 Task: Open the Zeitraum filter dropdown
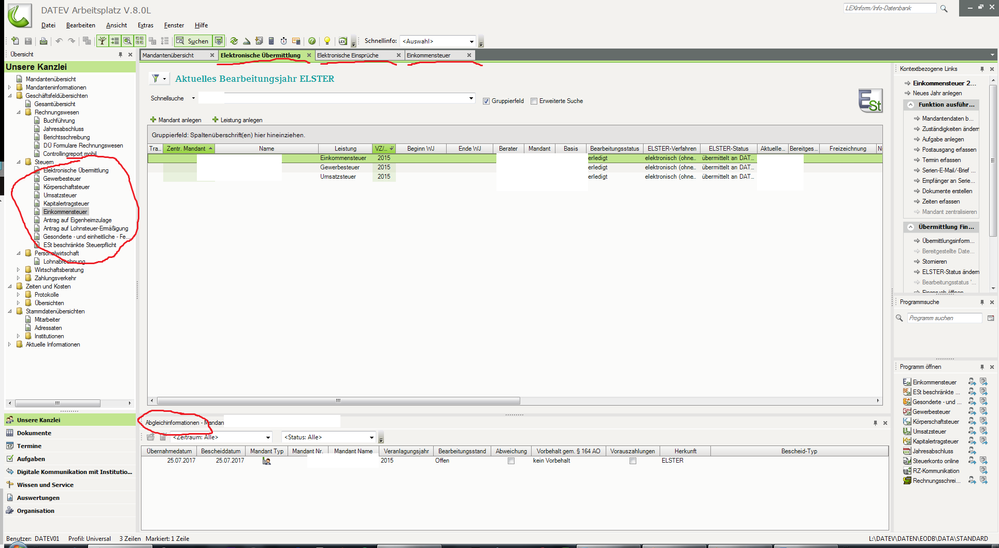point(265,437)
